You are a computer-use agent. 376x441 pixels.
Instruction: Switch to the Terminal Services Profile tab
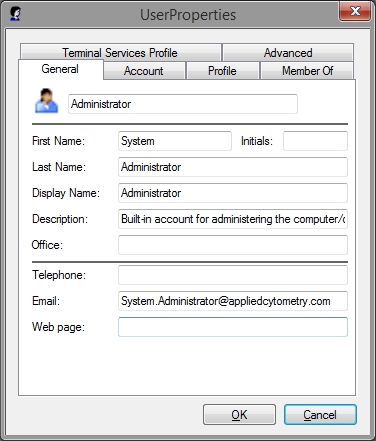pyautogui.click(x=121, y=52)
